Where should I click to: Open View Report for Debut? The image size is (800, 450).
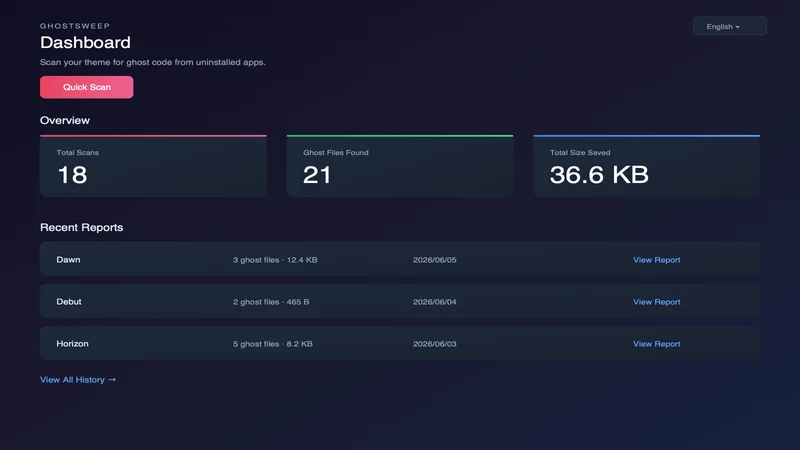click(657, 302)
